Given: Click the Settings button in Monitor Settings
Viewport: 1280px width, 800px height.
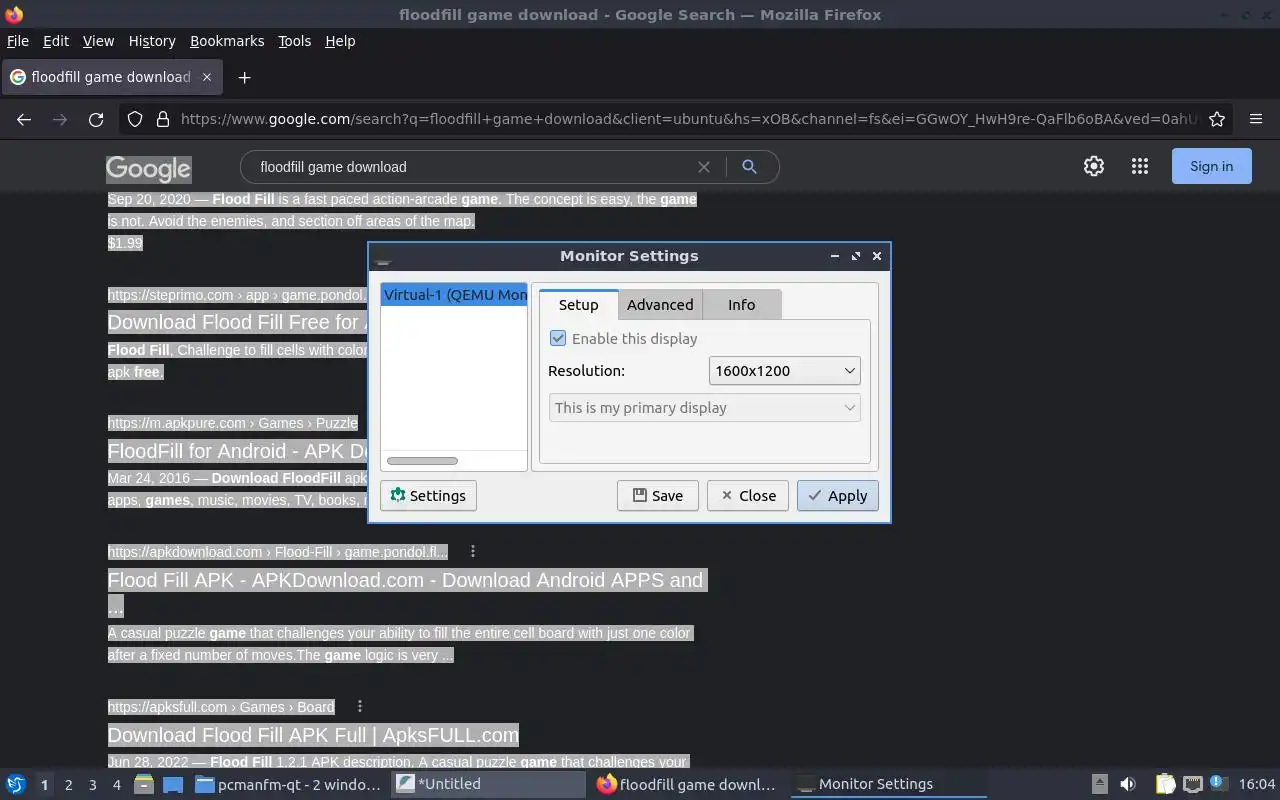Looking at the screenshot, I should point(428,496).
